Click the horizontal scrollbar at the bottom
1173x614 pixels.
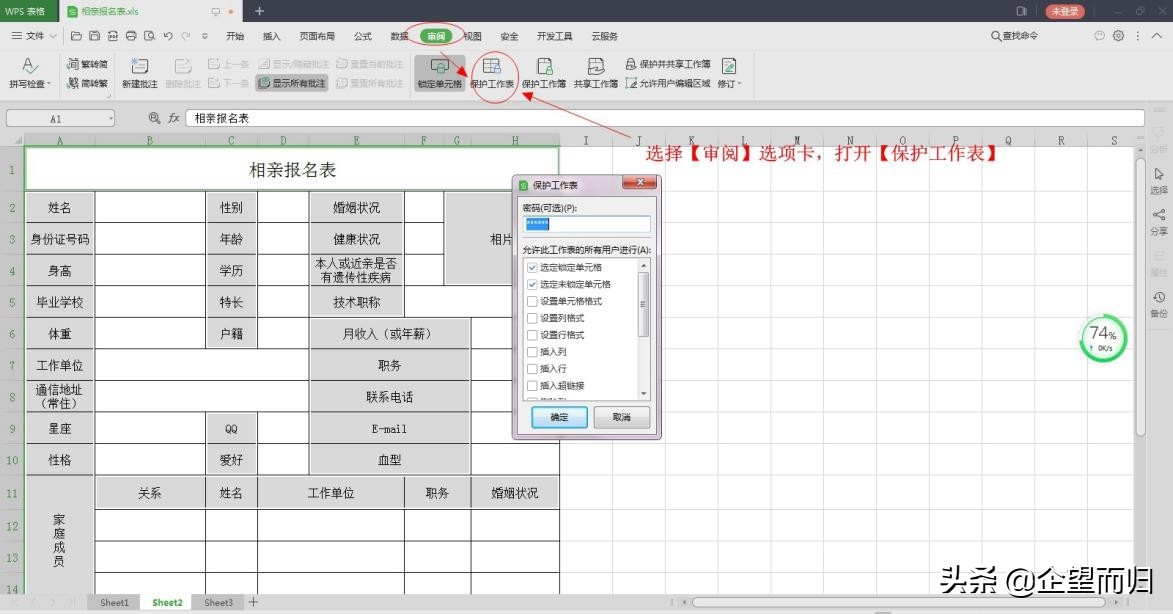pyautogui.click(x=900, y=602)
